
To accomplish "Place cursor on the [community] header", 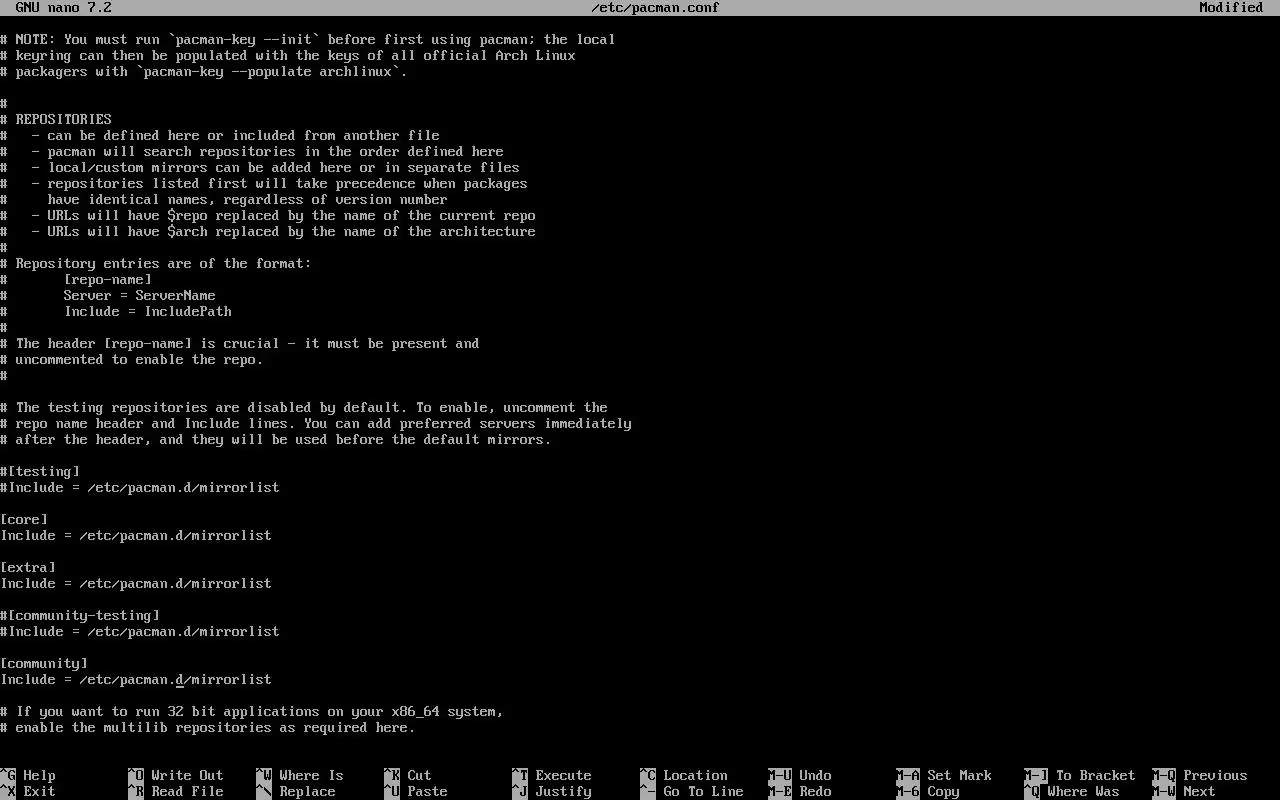I will click(44, 663).
